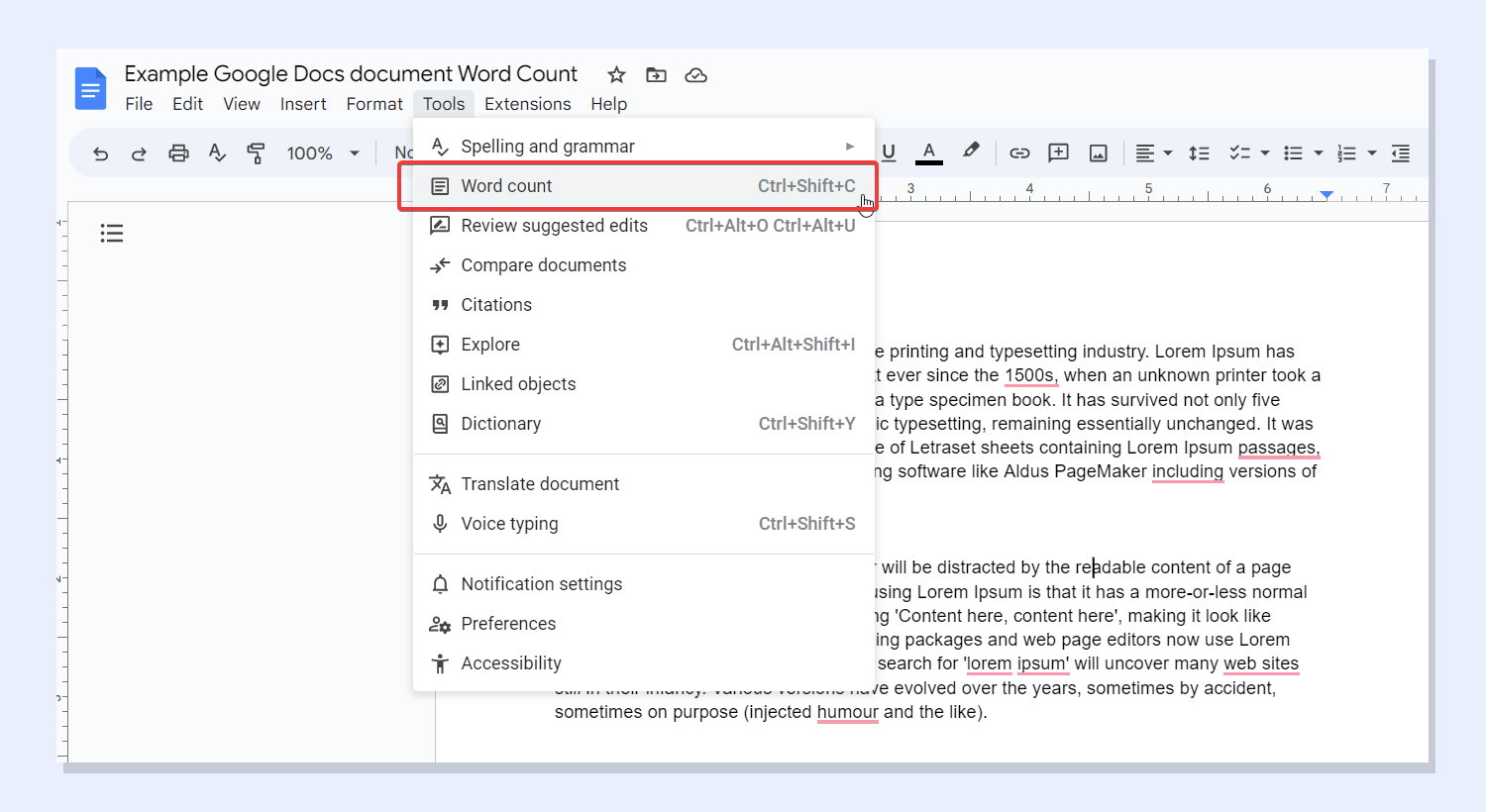Toggle the document outline panel
This screenshot has height=812, width=1486.
[111, 233]
